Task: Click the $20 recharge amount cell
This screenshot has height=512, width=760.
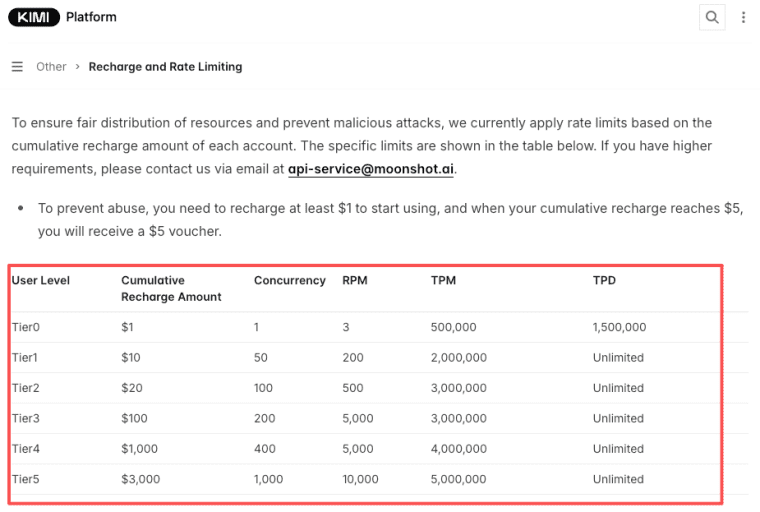Action: coord(132,388)
